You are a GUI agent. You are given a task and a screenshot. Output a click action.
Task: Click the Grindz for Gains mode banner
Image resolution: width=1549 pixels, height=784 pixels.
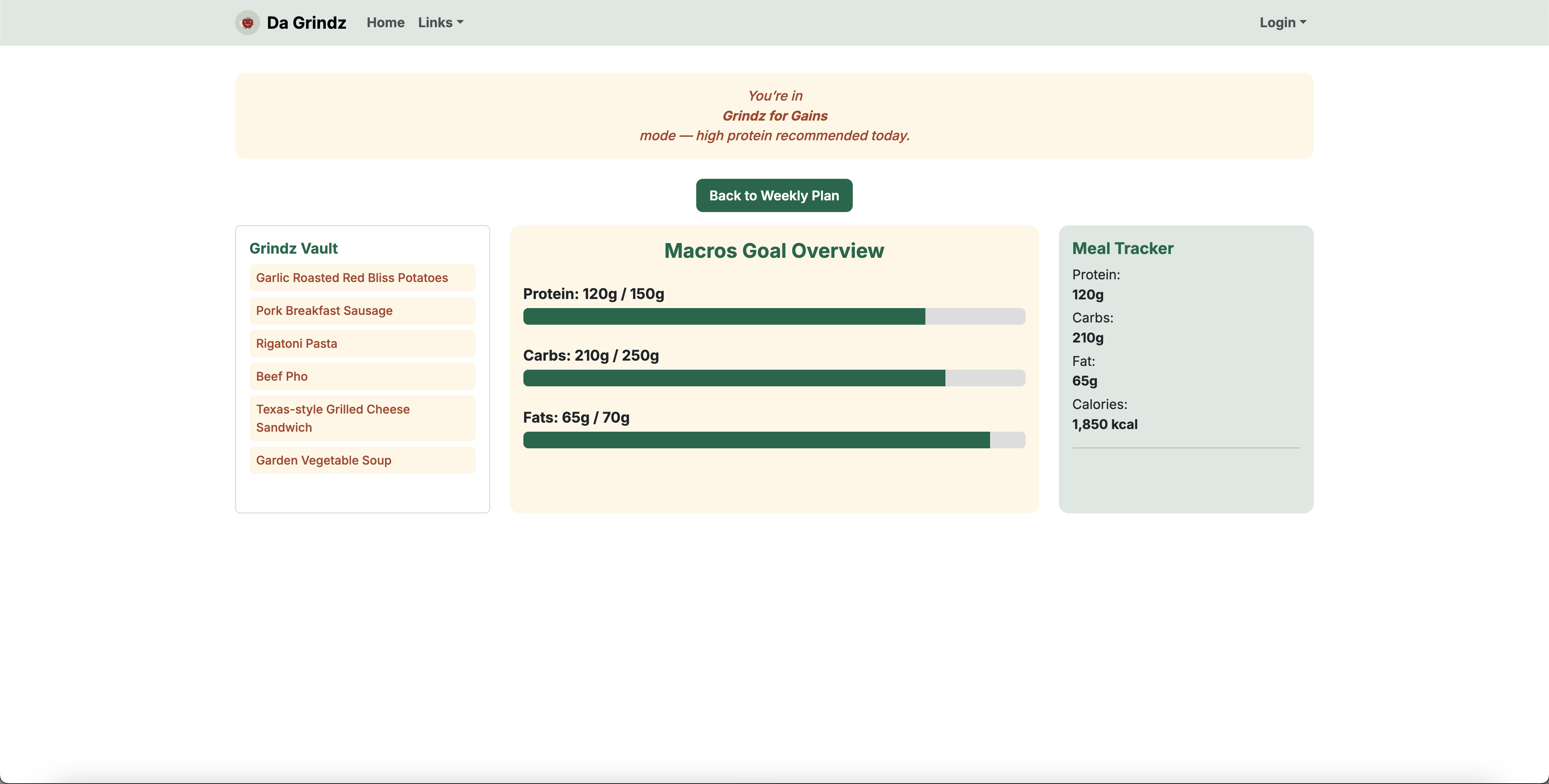tap(774, 115)
